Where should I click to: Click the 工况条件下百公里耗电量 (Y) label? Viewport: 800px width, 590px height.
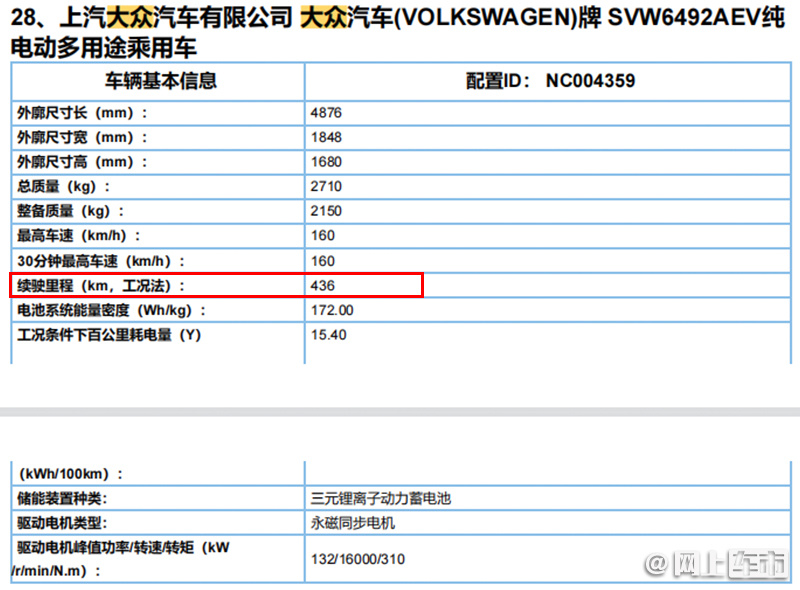click(x=109, y=335)
